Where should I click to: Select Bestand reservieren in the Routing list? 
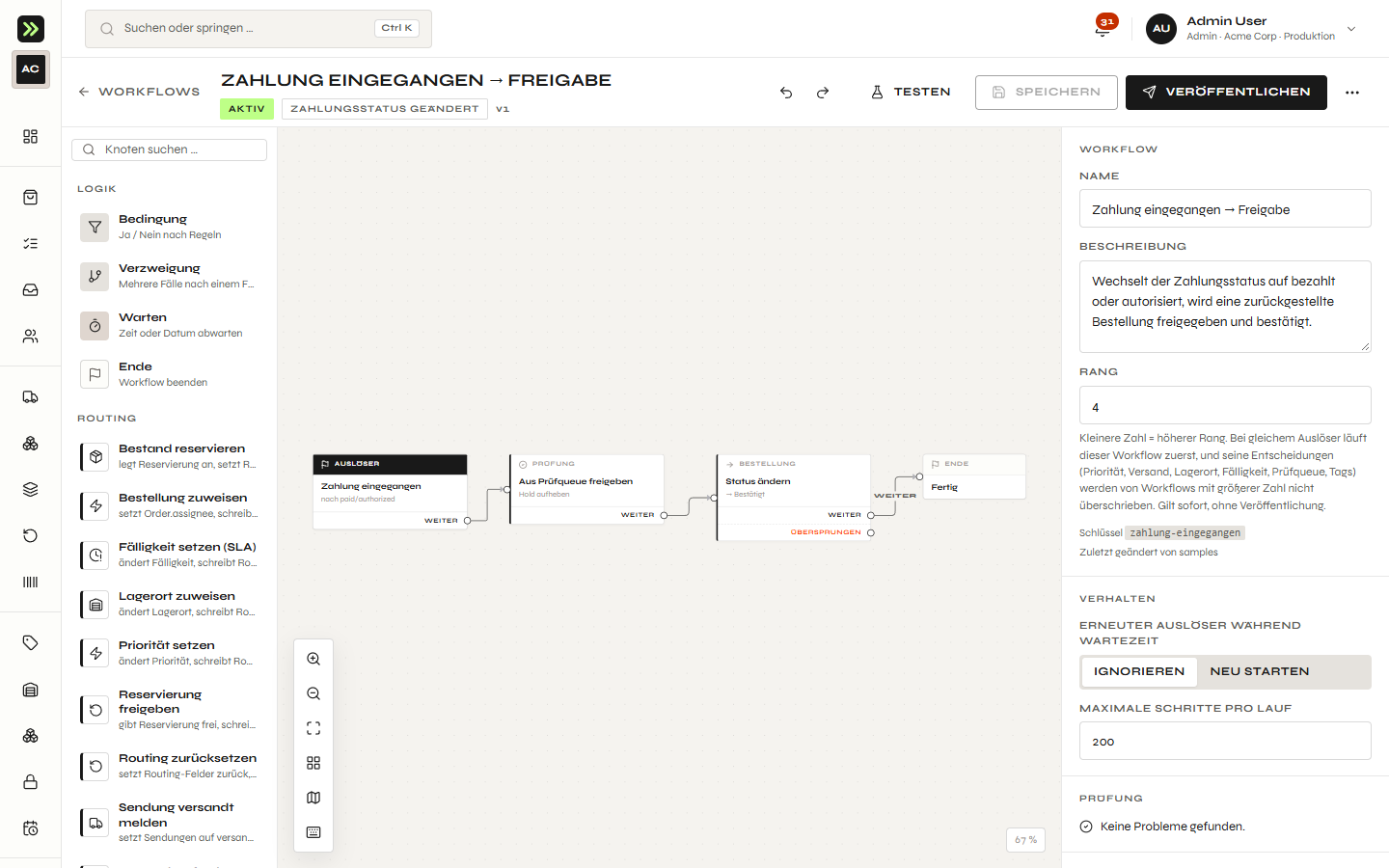click(x=170, y=456)
